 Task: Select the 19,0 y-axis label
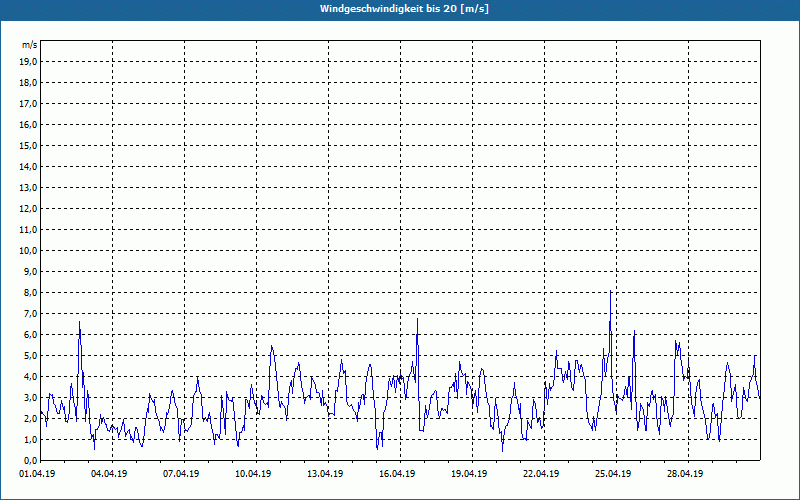click(28, 62)
